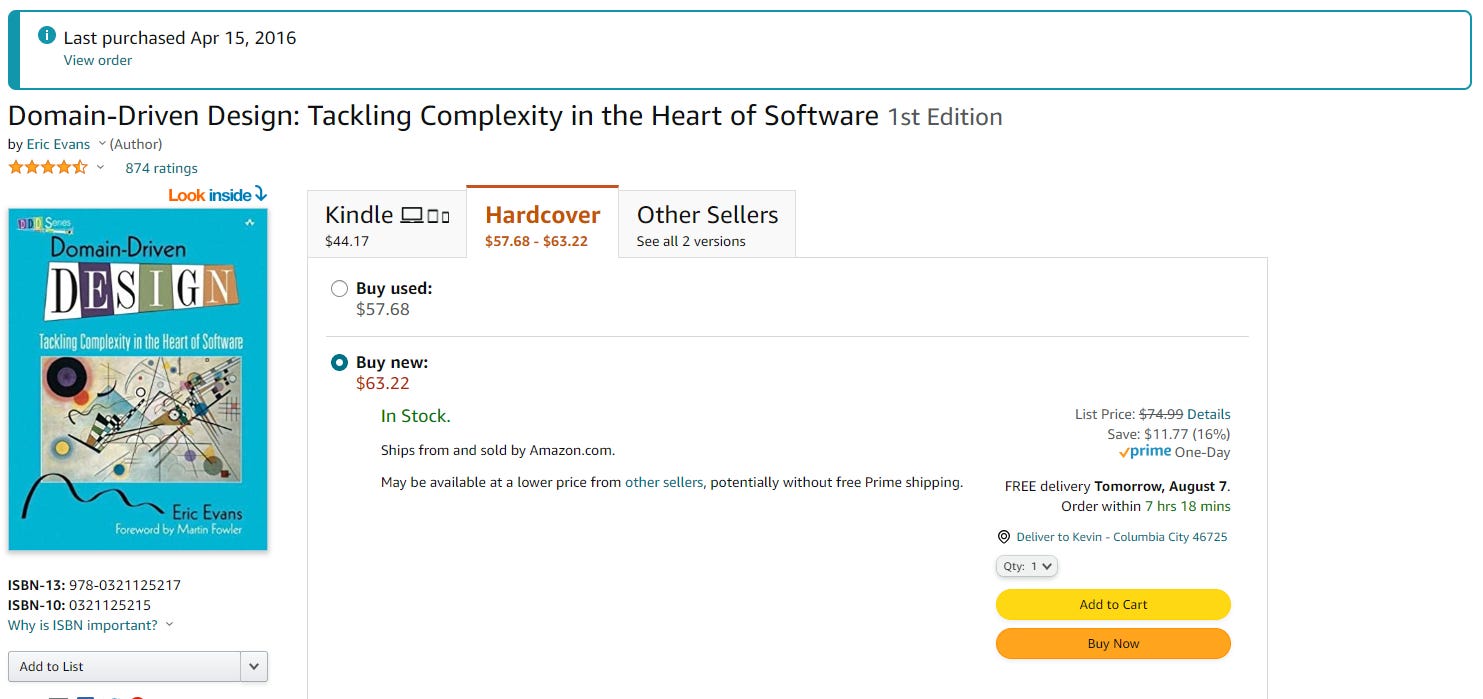Viewport: 1483px width, 699px height.
Task: Click the Domain-Driven Design book cover image
Action: click(138, 379)
